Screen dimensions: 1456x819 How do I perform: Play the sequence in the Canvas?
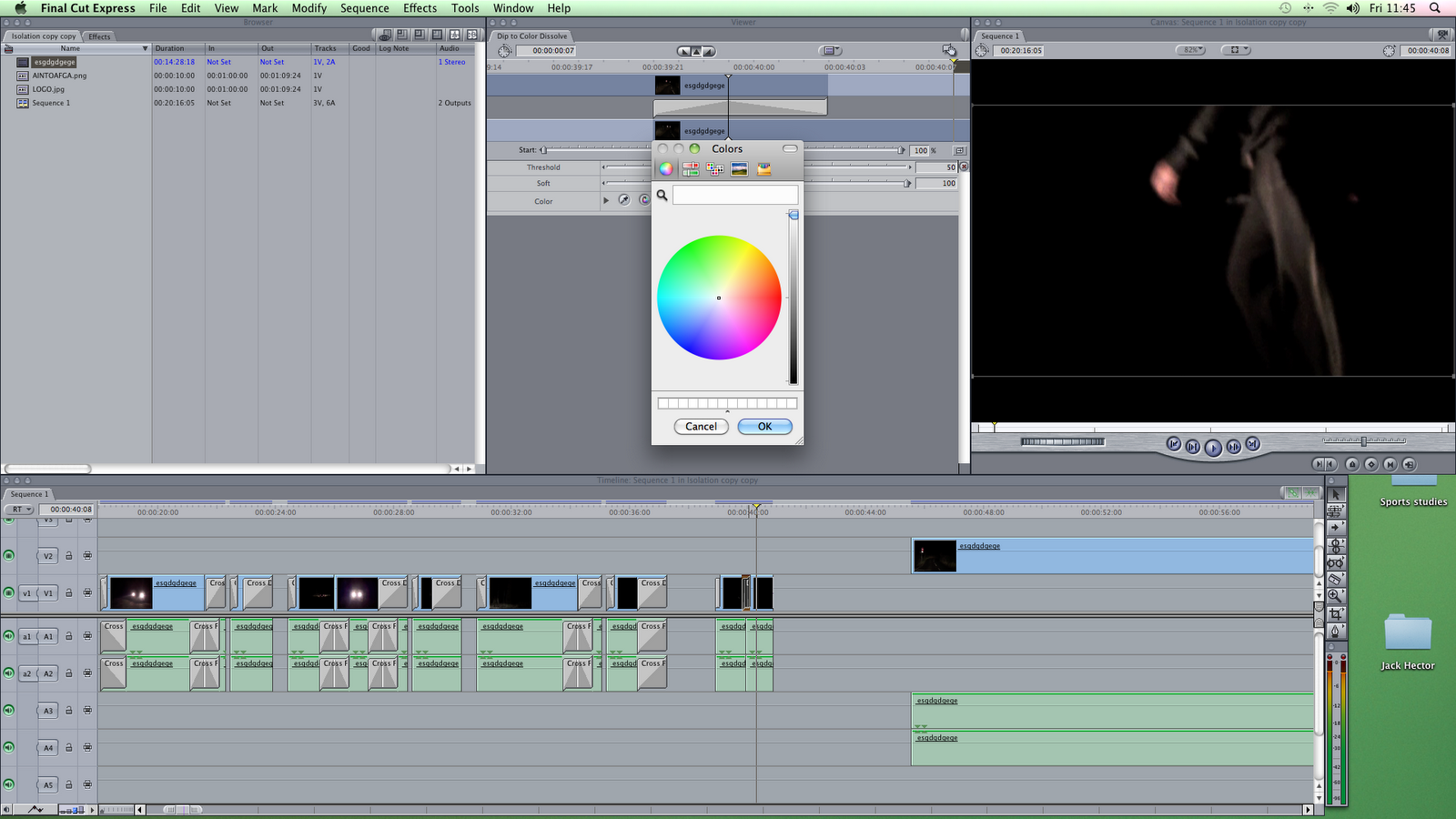coord(1213,447)
